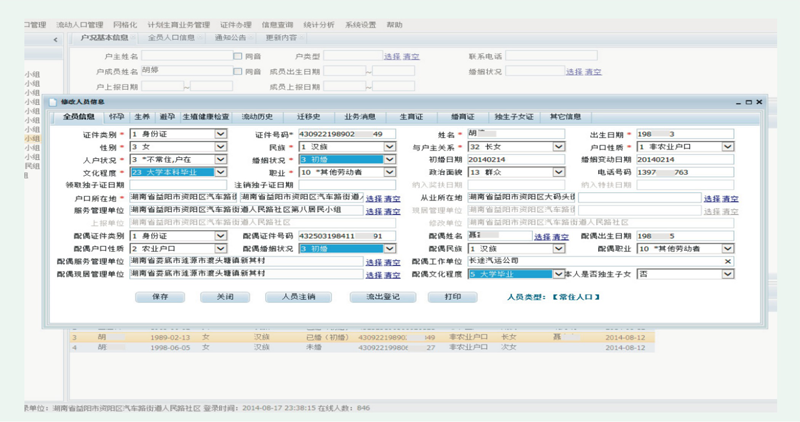Expand the 政治面貌 dropdown
The height and width of the screenshot is (422, 800).
[559, 172]
